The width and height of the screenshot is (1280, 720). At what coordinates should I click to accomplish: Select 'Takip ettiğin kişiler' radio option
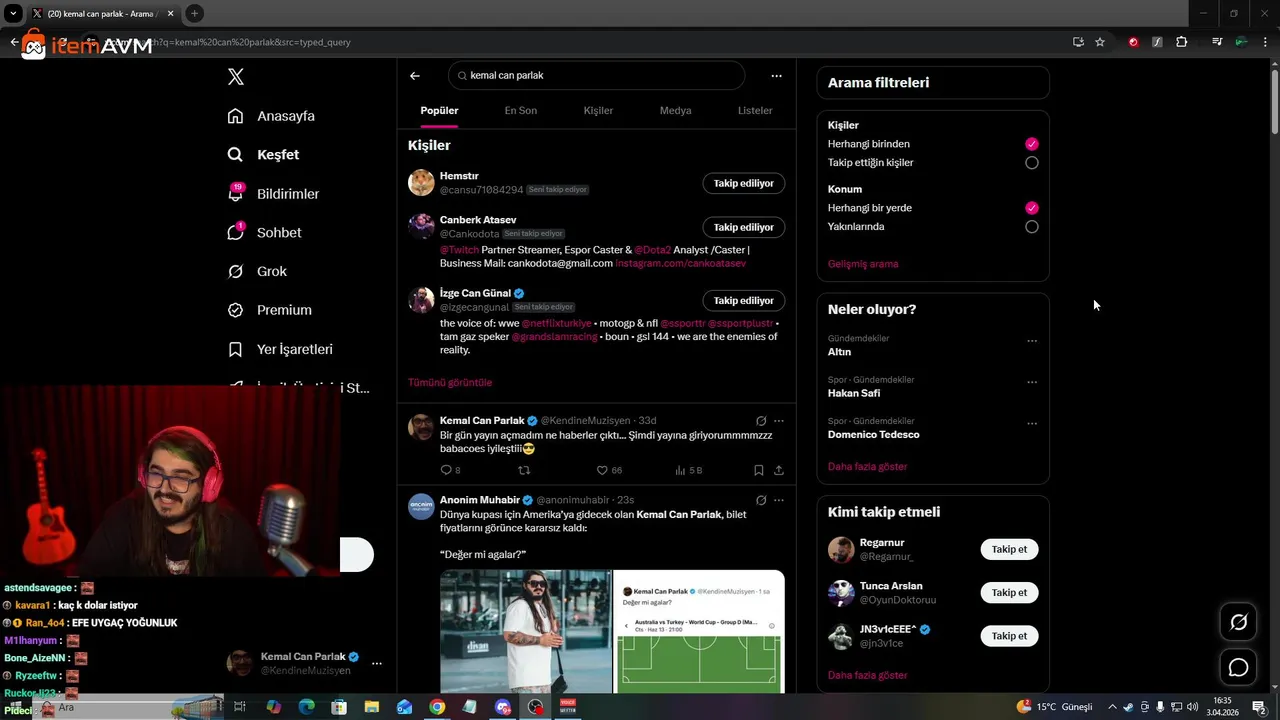(1032, 163)
